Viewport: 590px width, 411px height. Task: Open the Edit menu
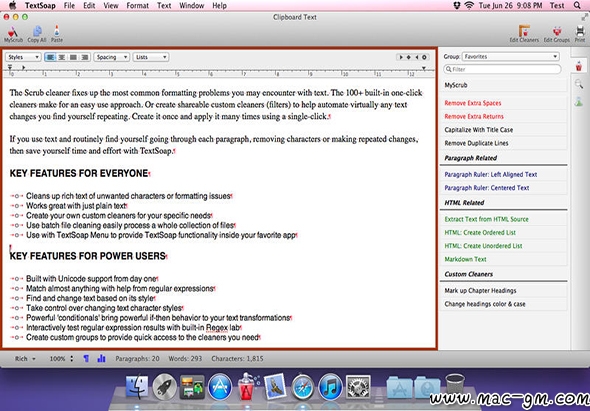coord(89,6)
